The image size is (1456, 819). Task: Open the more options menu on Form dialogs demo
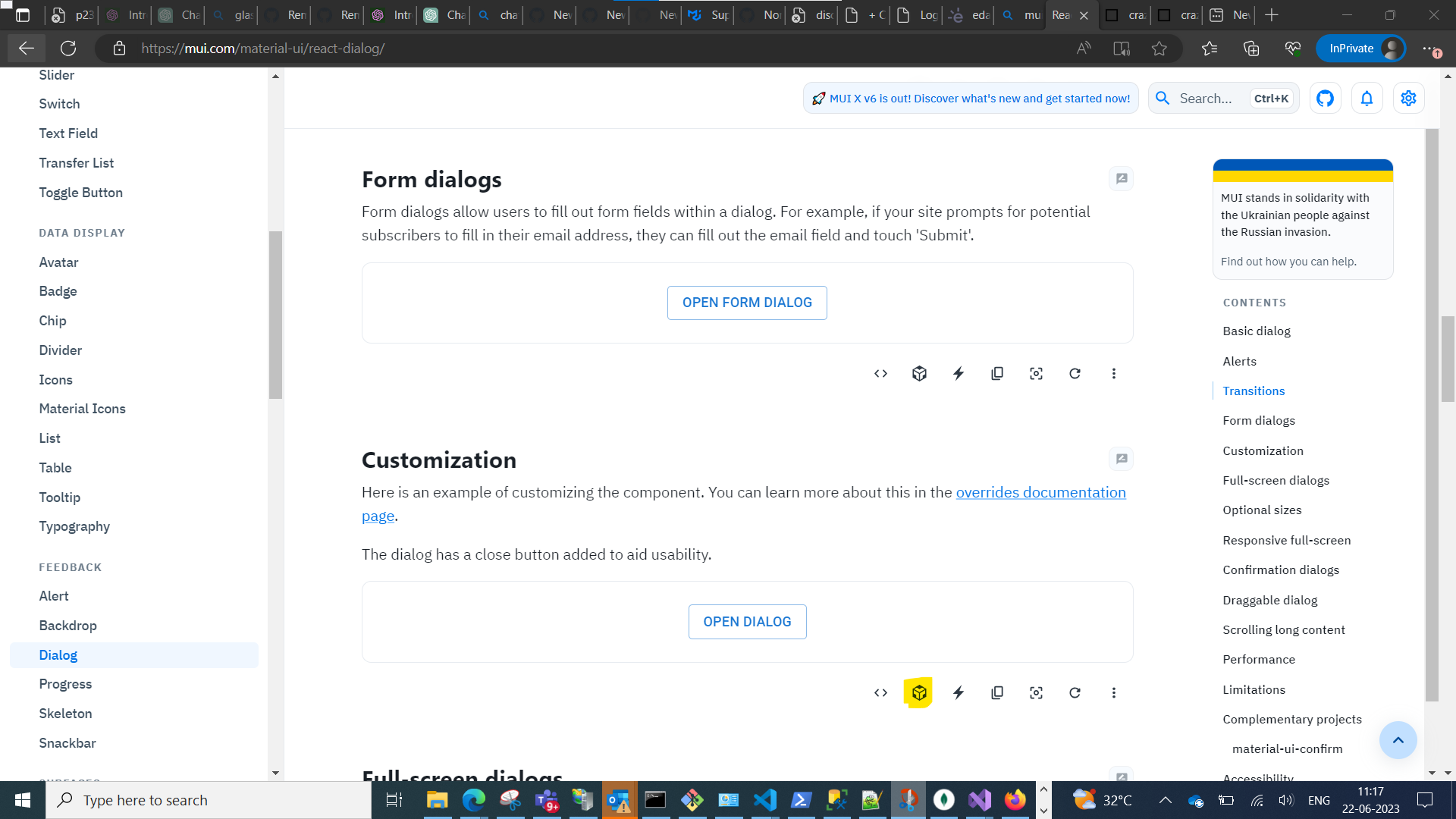[1114, 373]
